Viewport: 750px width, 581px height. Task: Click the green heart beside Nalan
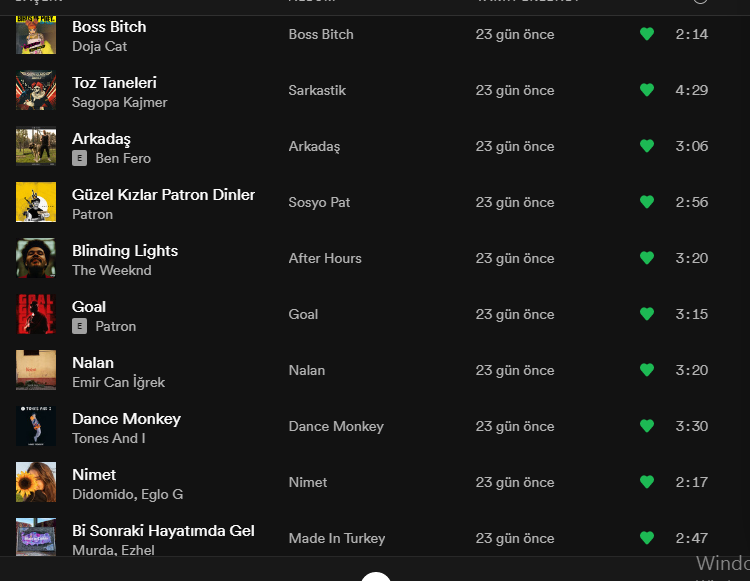(x=646, y=370)
